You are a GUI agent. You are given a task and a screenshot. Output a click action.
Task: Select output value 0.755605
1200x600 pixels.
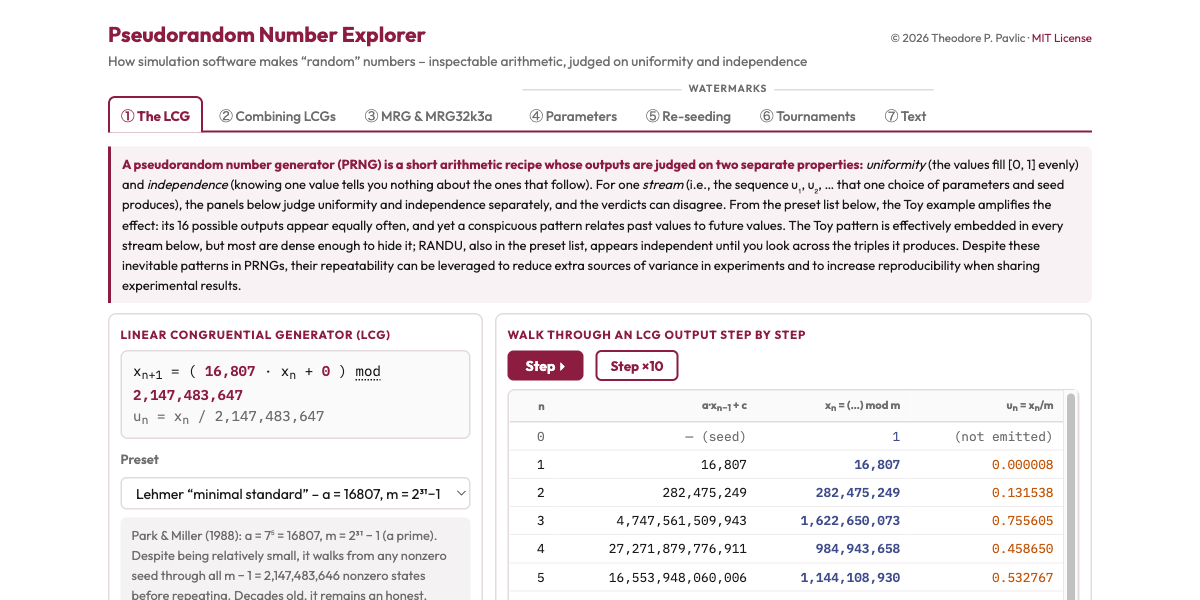point(1022,521)
